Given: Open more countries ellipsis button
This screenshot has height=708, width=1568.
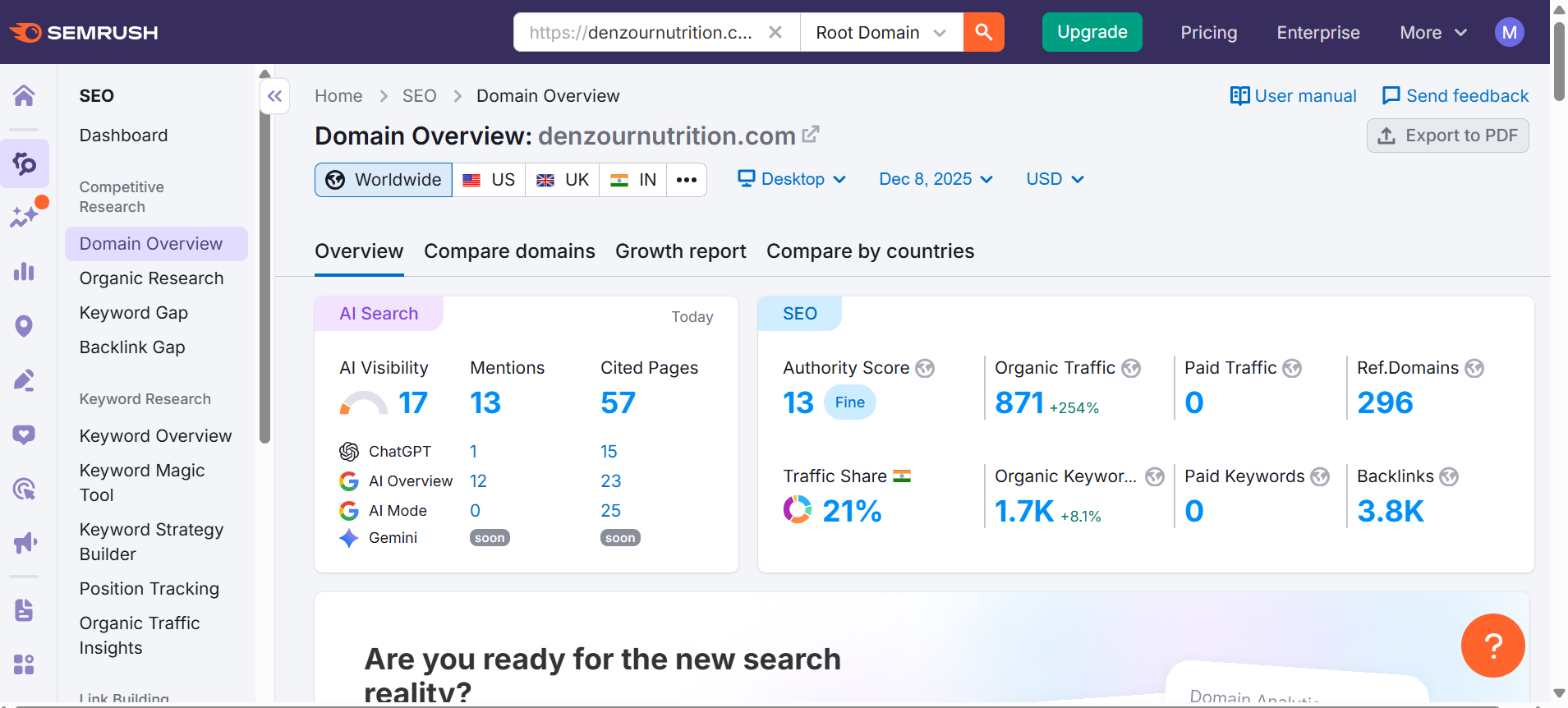Looking at the screenshot, I should pyautogui.click(x=687, y=180).
